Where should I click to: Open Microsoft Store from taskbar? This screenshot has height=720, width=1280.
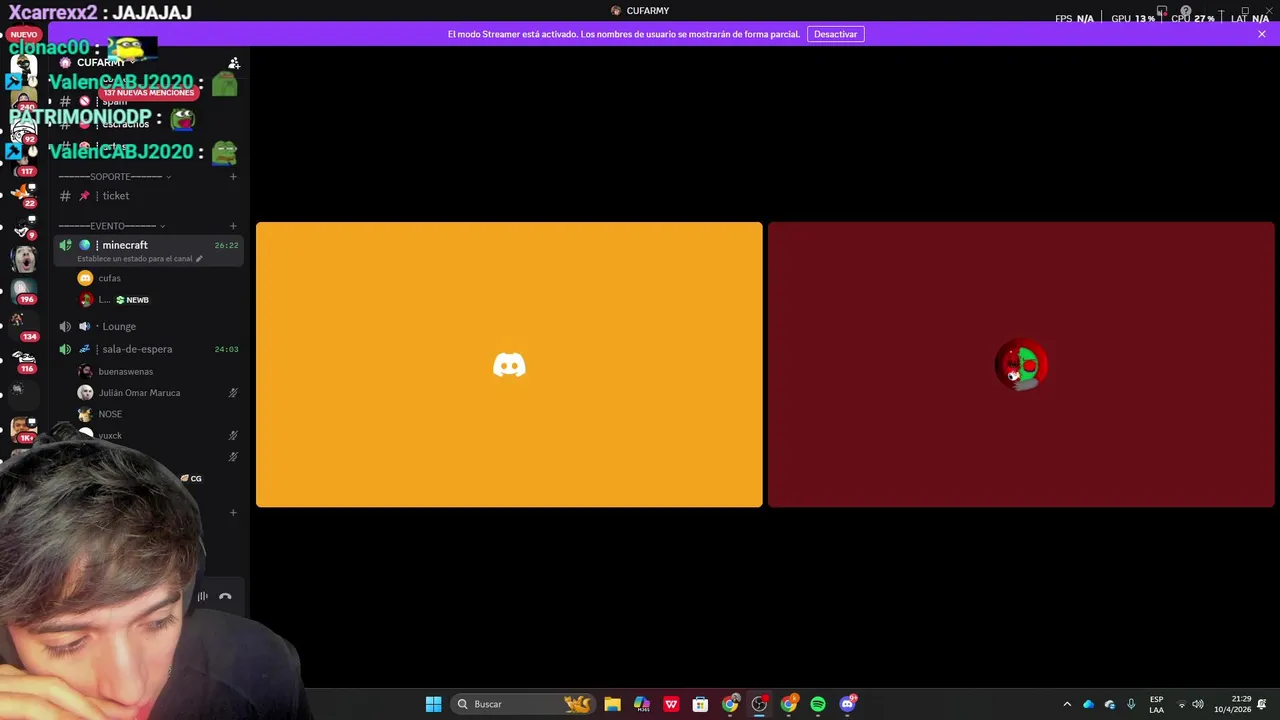click(700, 704)
